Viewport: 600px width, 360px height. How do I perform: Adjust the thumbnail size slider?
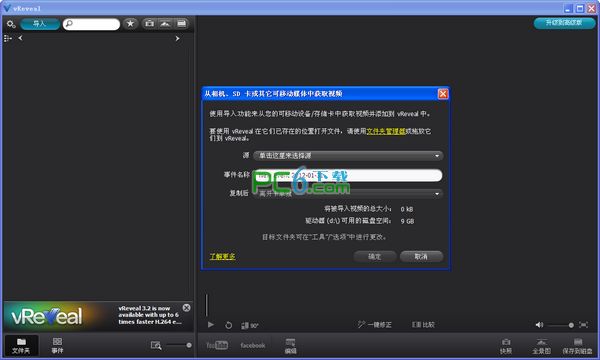[x=179, y=345]
